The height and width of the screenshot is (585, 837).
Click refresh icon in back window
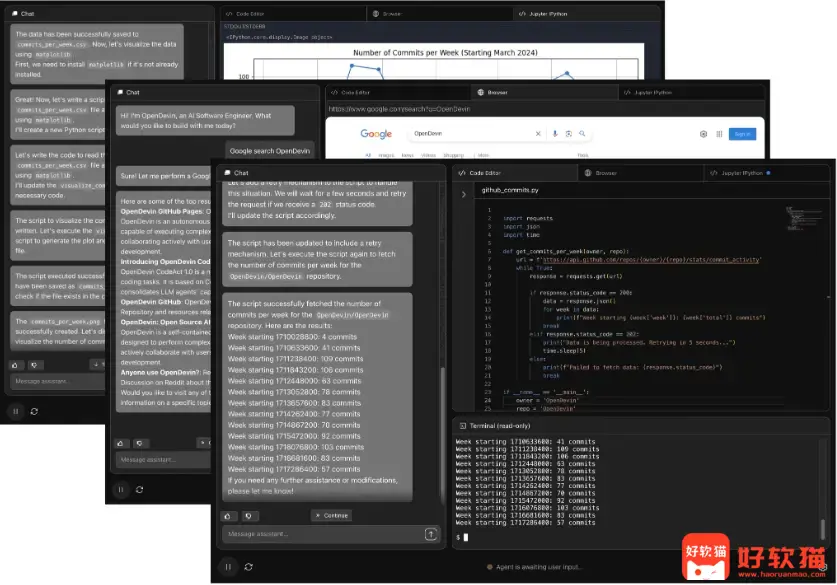click(x=34, y=412)
